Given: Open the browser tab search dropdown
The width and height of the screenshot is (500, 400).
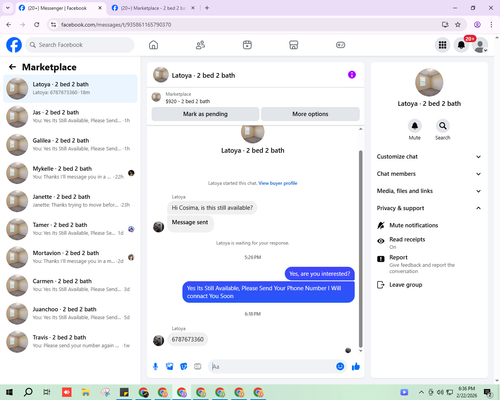Looking at the screenshot, I should point(8,8).
